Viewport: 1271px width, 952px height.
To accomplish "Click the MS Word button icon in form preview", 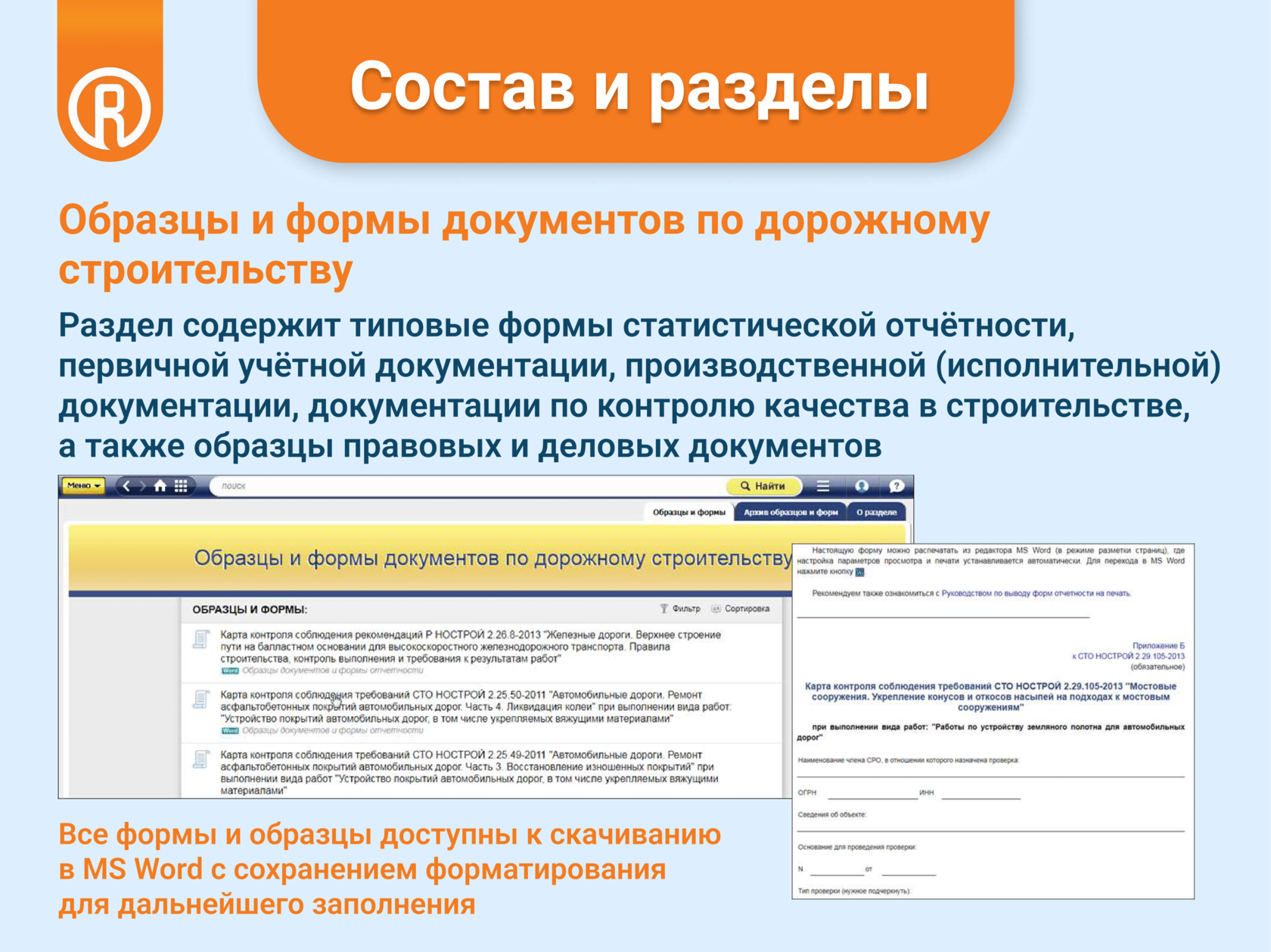I will (x=859, y=572).
